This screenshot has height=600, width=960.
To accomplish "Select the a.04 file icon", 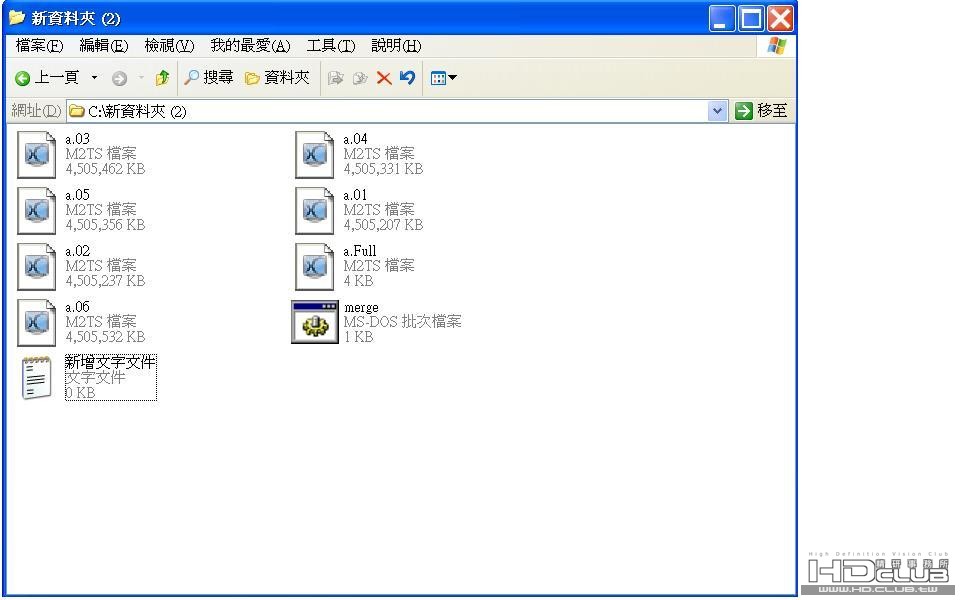I will pos(315,155).
